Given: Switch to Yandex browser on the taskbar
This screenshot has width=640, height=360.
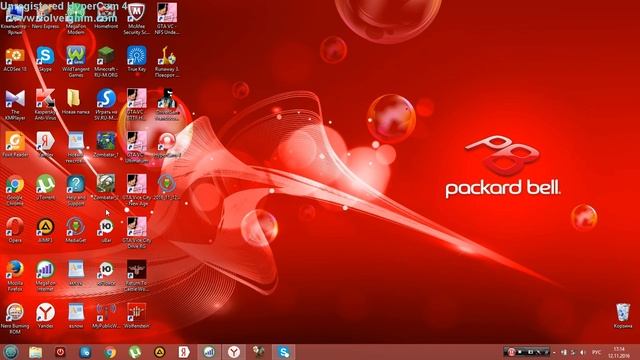Looking at the screenshot, I should tap(234, 352).
